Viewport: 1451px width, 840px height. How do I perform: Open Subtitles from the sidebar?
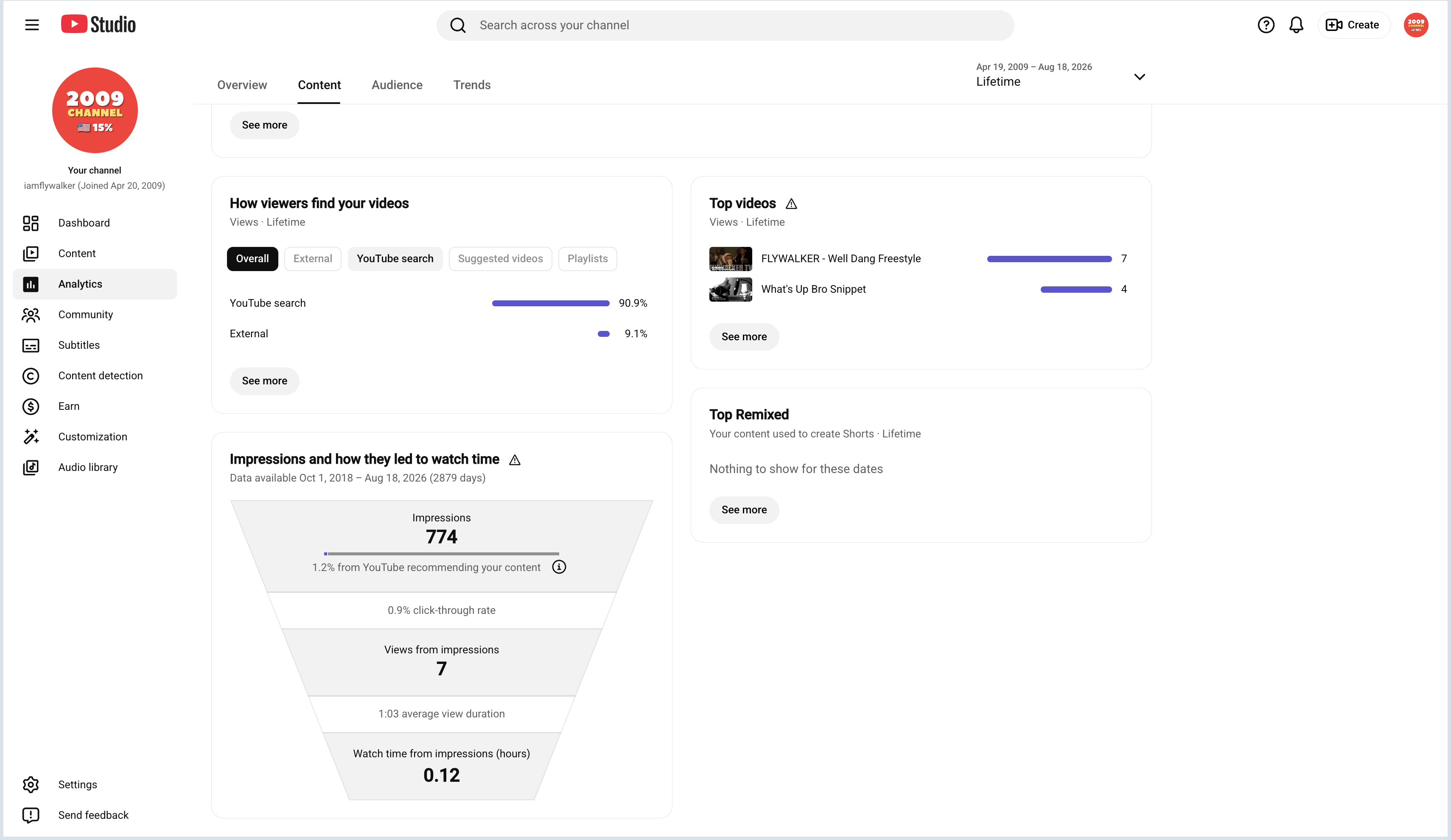pos(95,345)
